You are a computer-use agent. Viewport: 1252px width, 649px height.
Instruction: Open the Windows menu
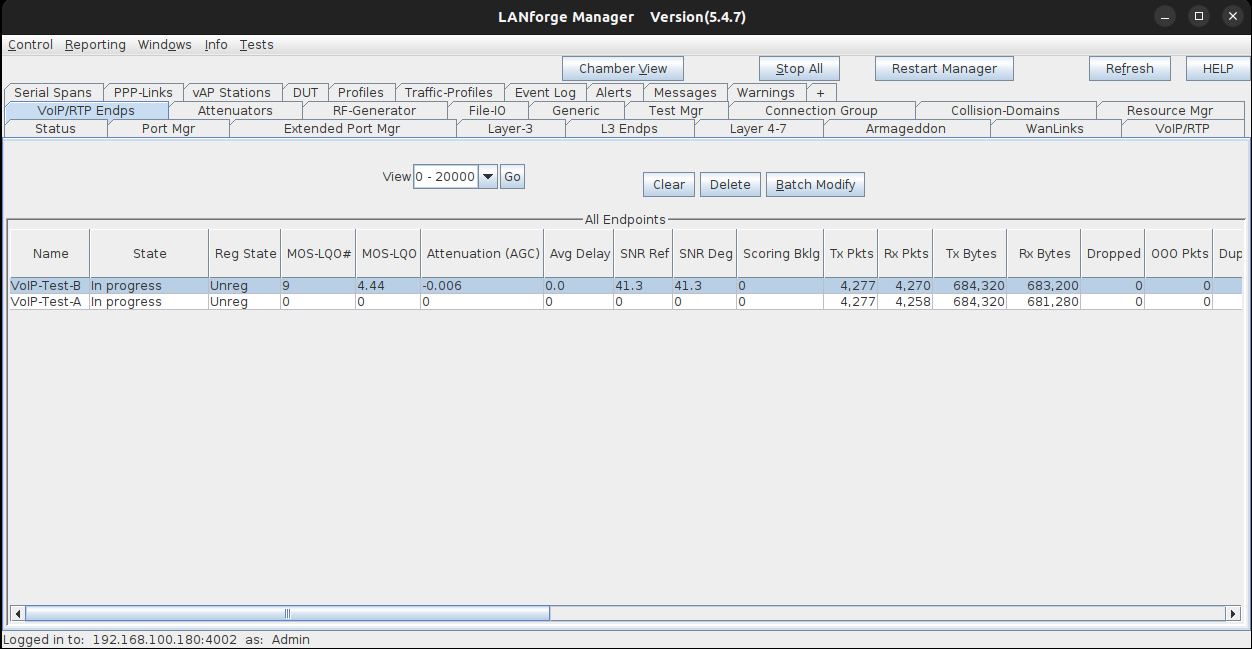(x=164, y=45)
